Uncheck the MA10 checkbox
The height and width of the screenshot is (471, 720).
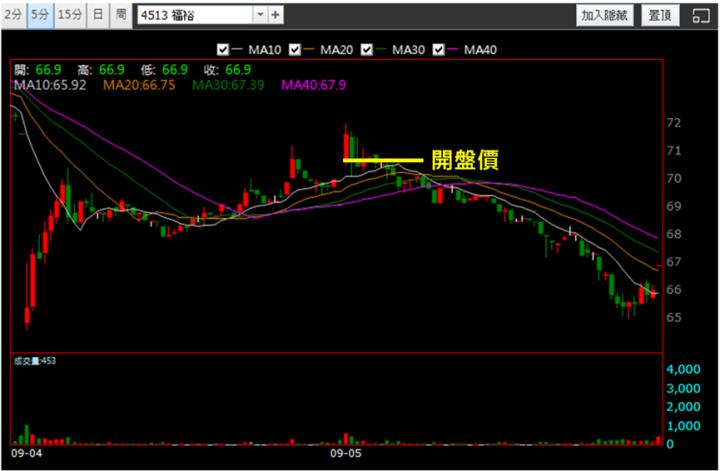[x=223, y=50]
